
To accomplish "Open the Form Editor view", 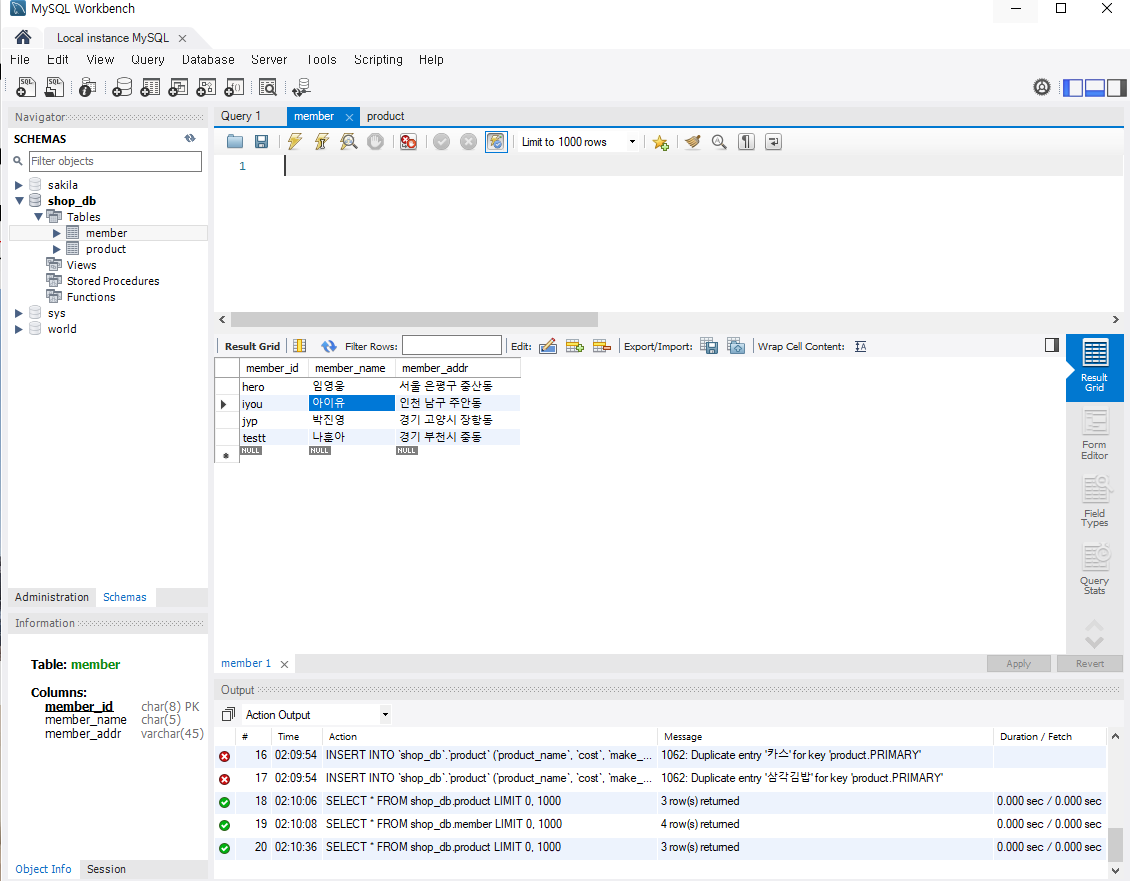I will pyautogui.click(x=1094, y=435).
